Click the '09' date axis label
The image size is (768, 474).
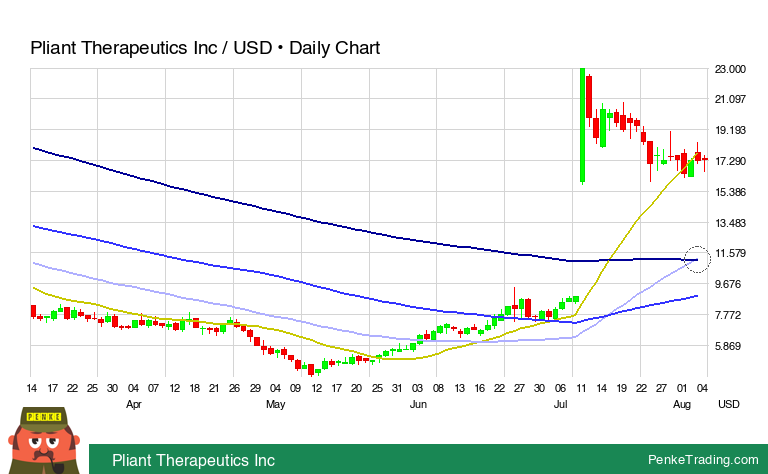295,388
